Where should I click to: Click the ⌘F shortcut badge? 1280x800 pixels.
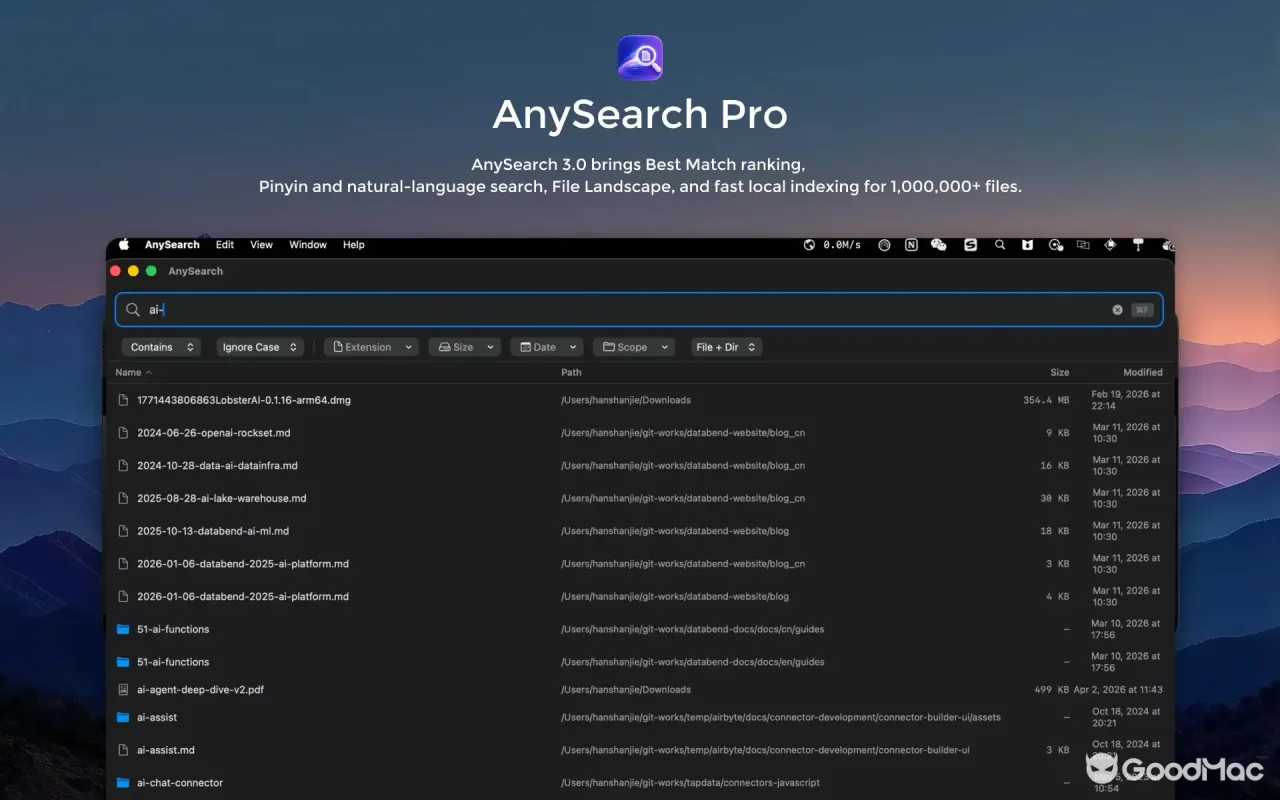(x=1142, y=310)
